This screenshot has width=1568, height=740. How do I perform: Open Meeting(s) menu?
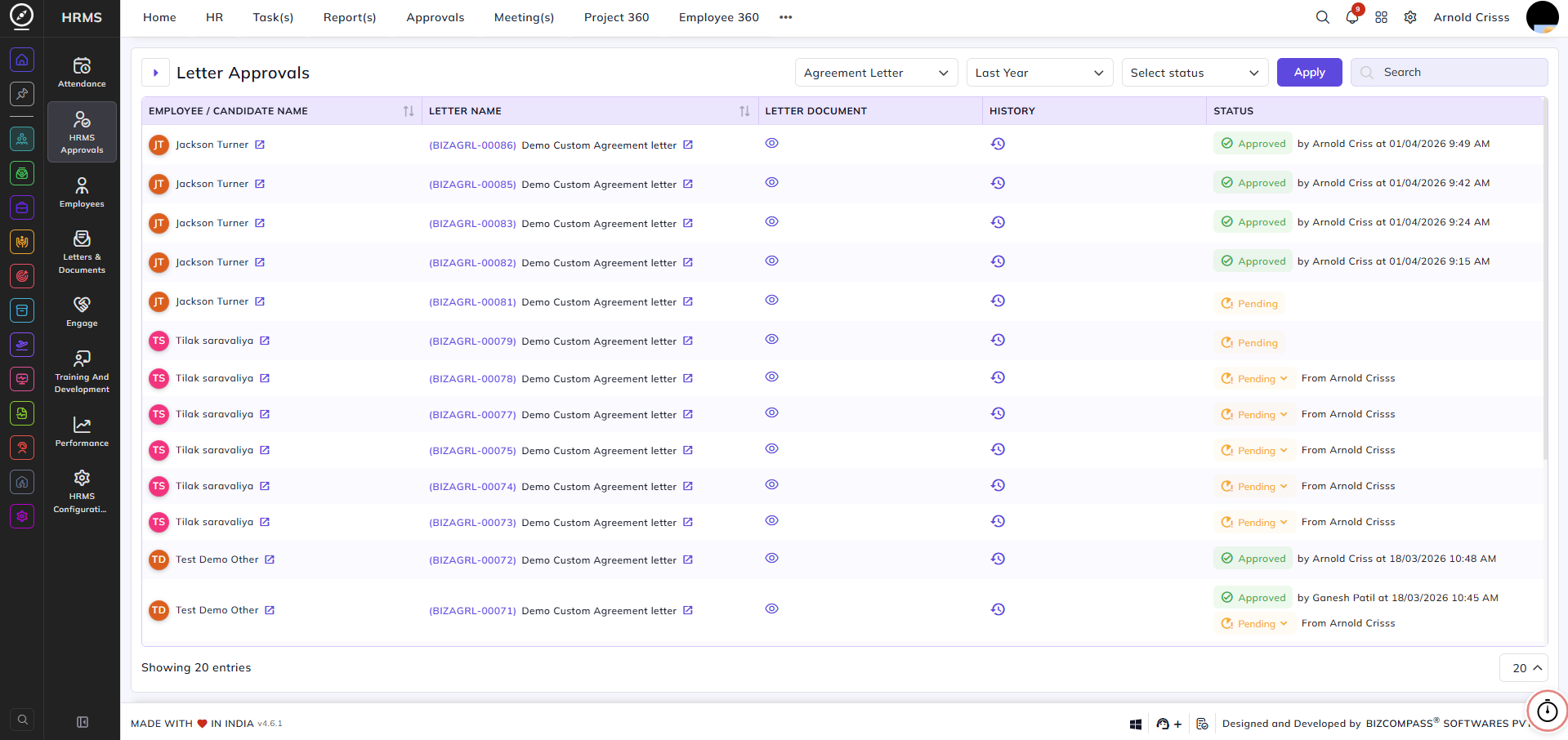click(x=524, y=17)
